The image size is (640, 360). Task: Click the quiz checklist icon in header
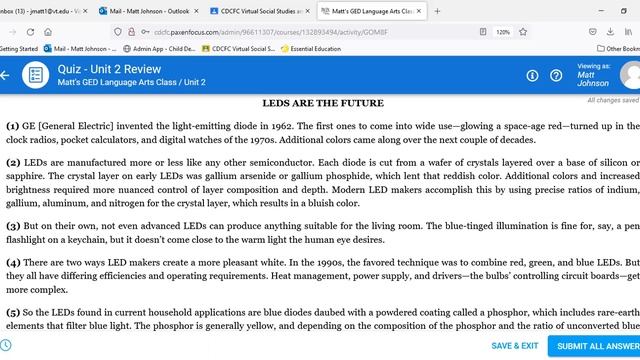[x=36, y=75]
